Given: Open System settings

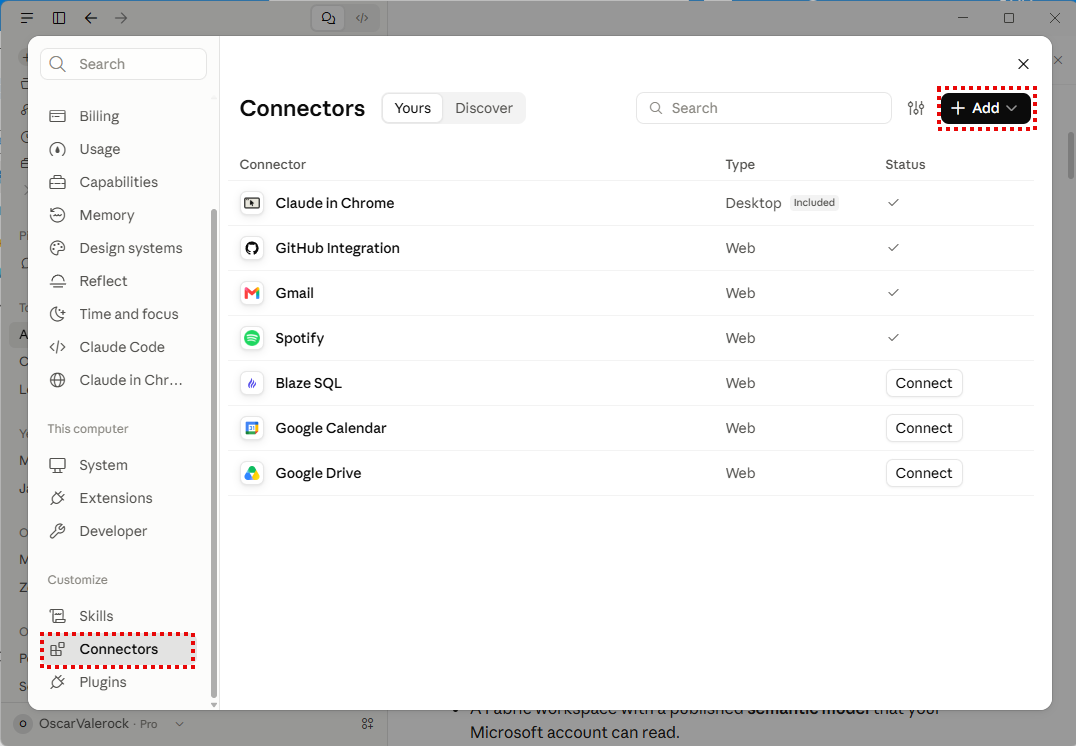Looking at the screenshot, I should tap(124, 465).
